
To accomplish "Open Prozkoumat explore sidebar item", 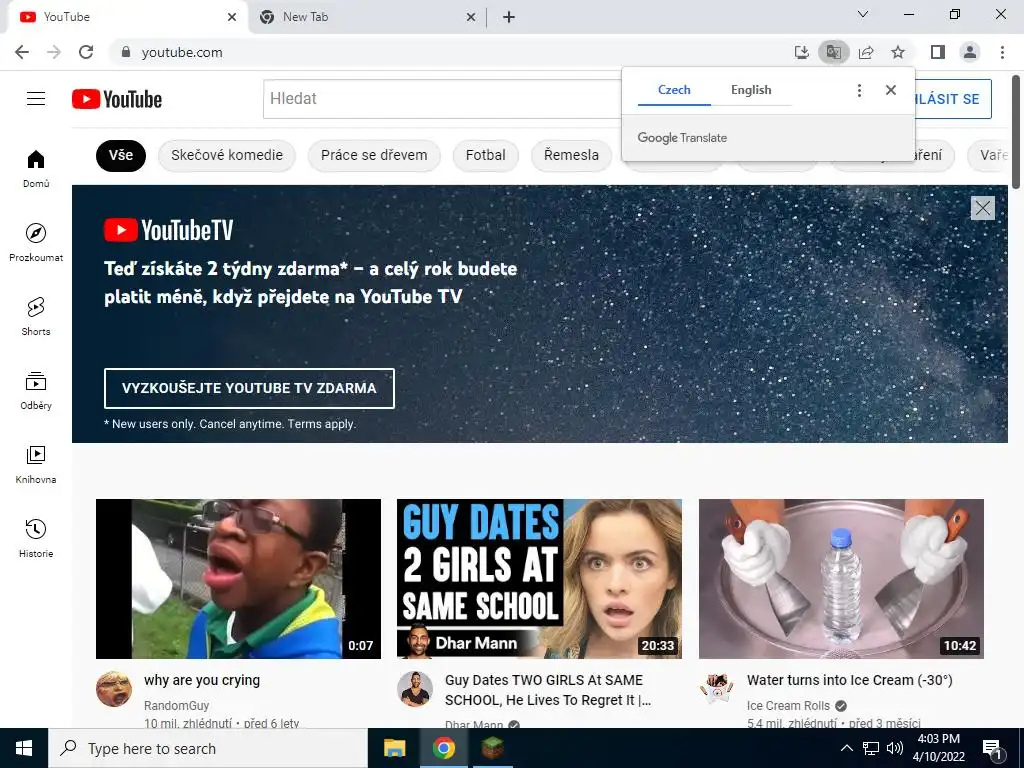I will 36,242.
